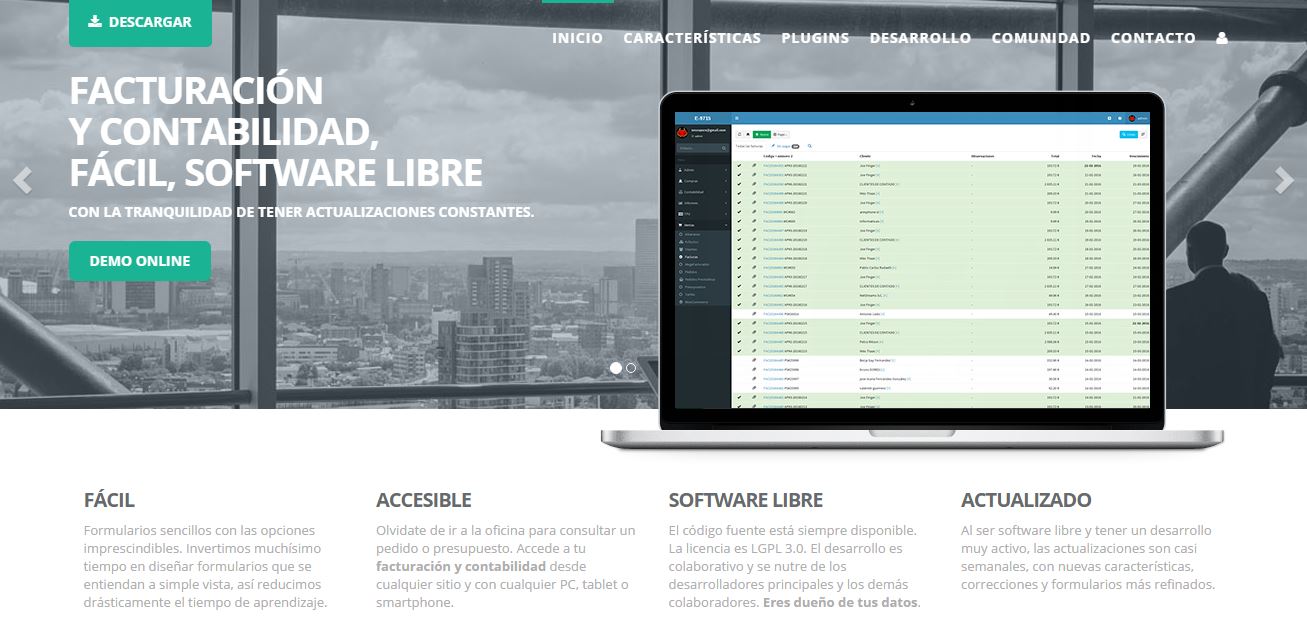Click the ACTUALIZADO feature heading

coord(1025,500)
